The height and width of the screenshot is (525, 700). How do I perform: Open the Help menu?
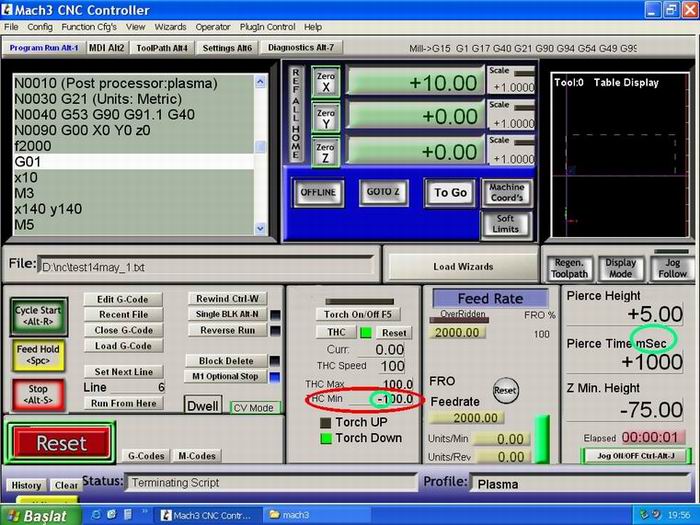point(313,27)
